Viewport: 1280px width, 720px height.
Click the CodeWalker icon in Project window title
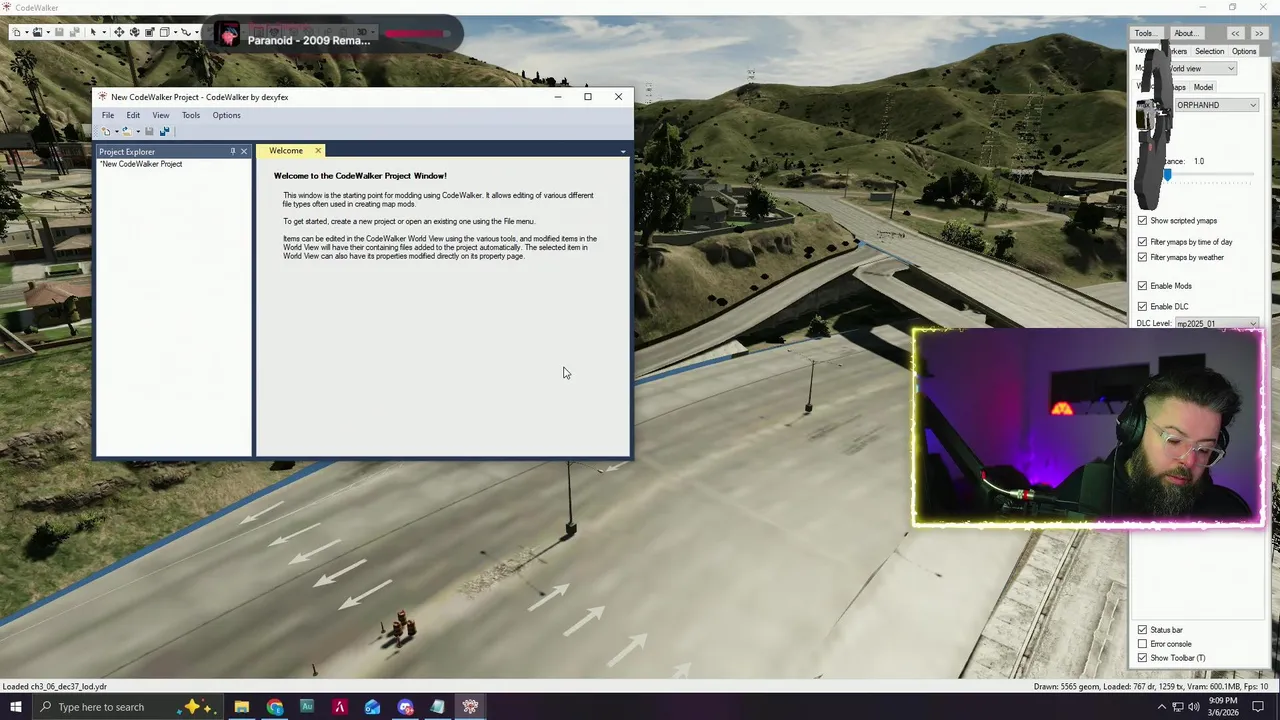[x=102, y=97]
